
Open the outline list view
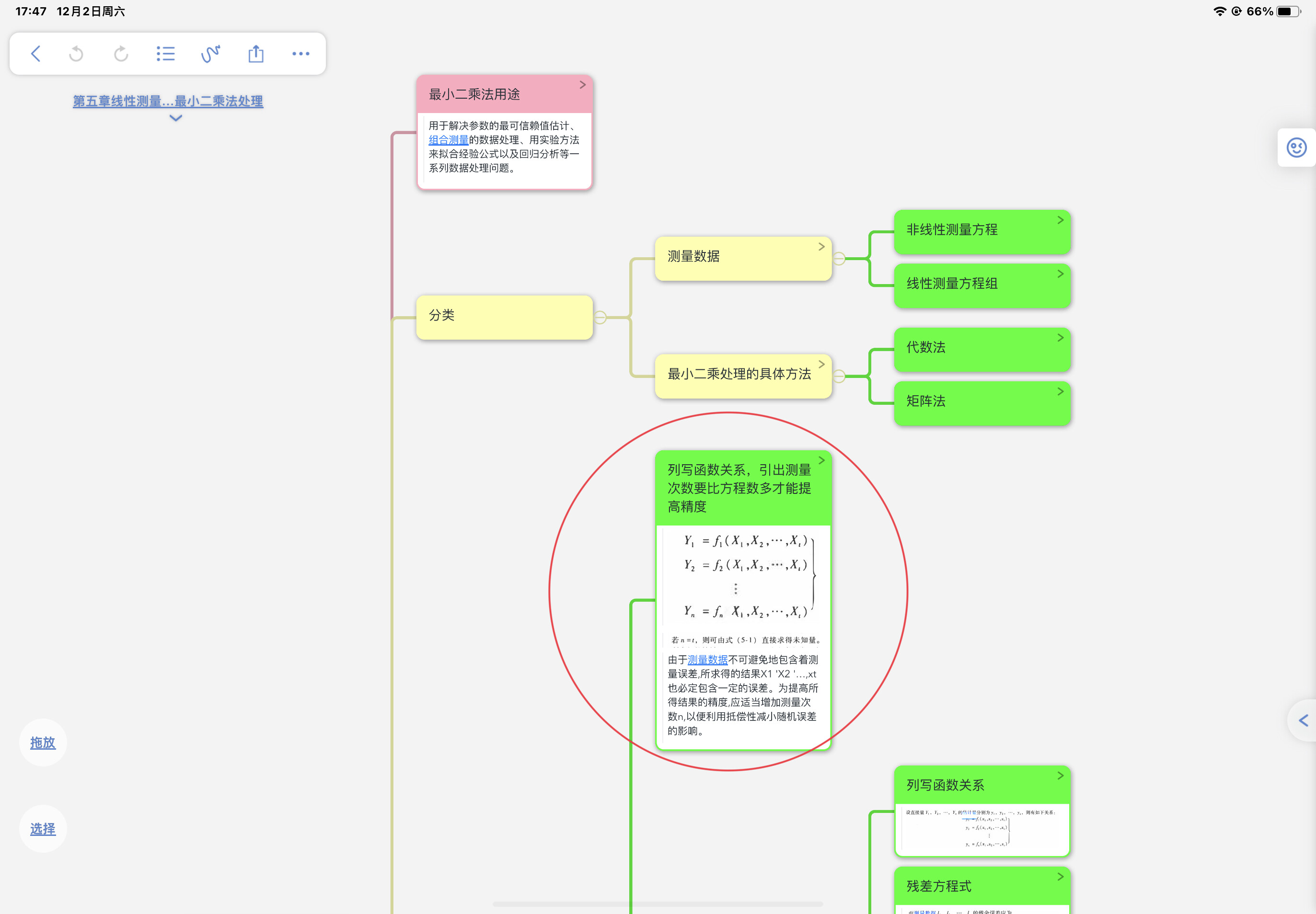click(165, 54)
